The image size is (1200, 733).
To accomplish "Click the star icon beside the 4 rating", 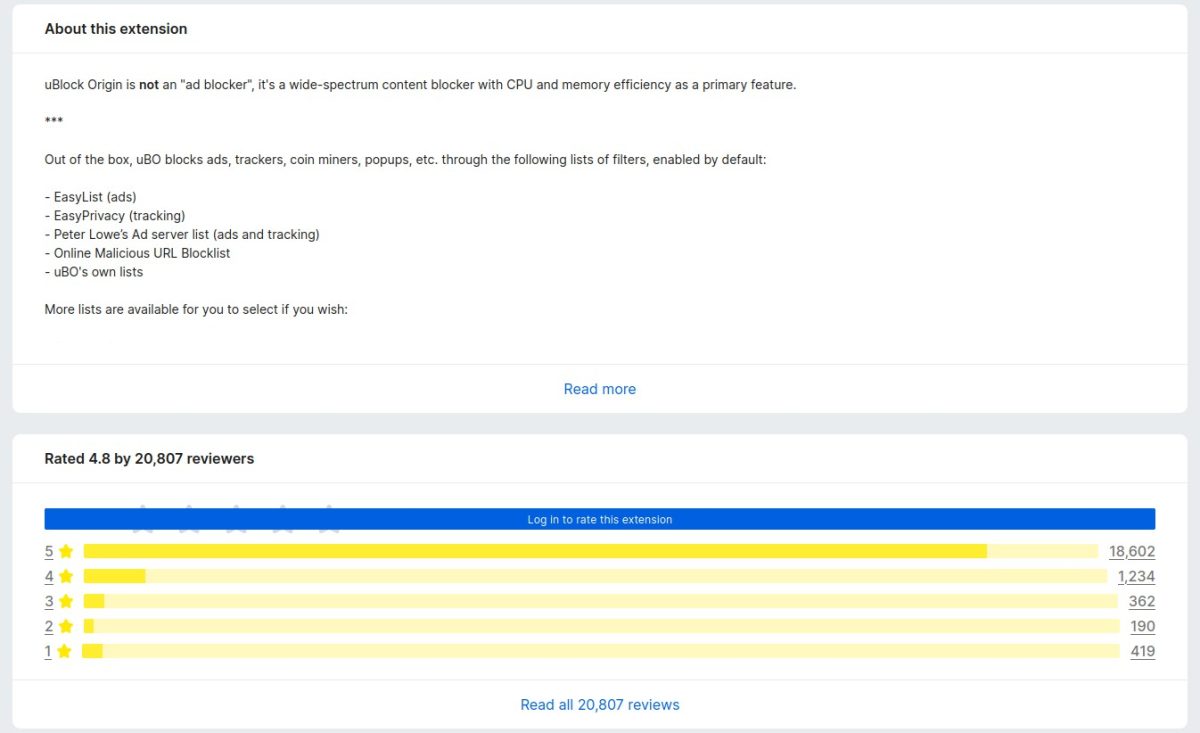I will coord(66,576).
